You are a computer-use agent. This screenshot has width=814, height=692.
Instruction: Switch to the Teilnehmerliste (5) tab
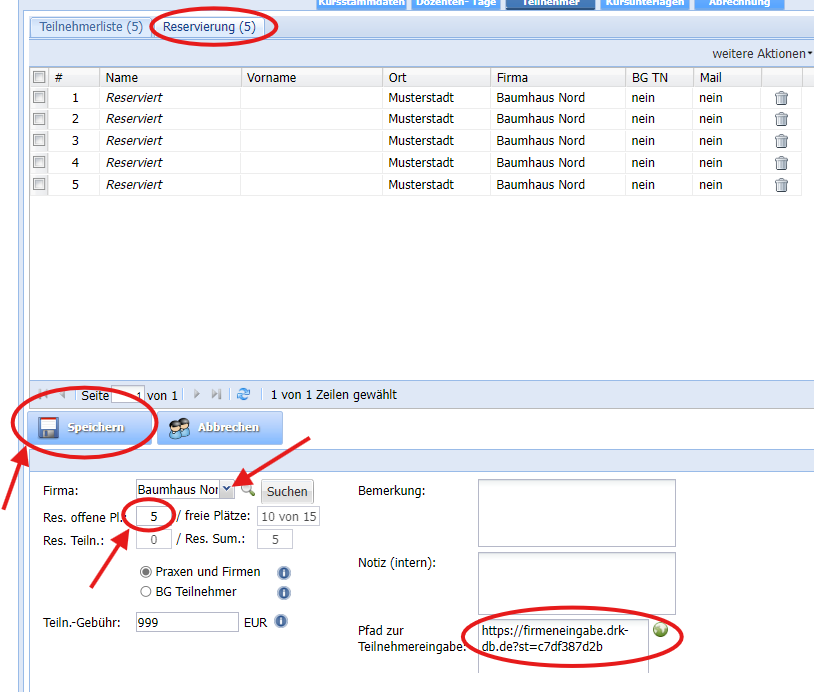pos(91,27)
